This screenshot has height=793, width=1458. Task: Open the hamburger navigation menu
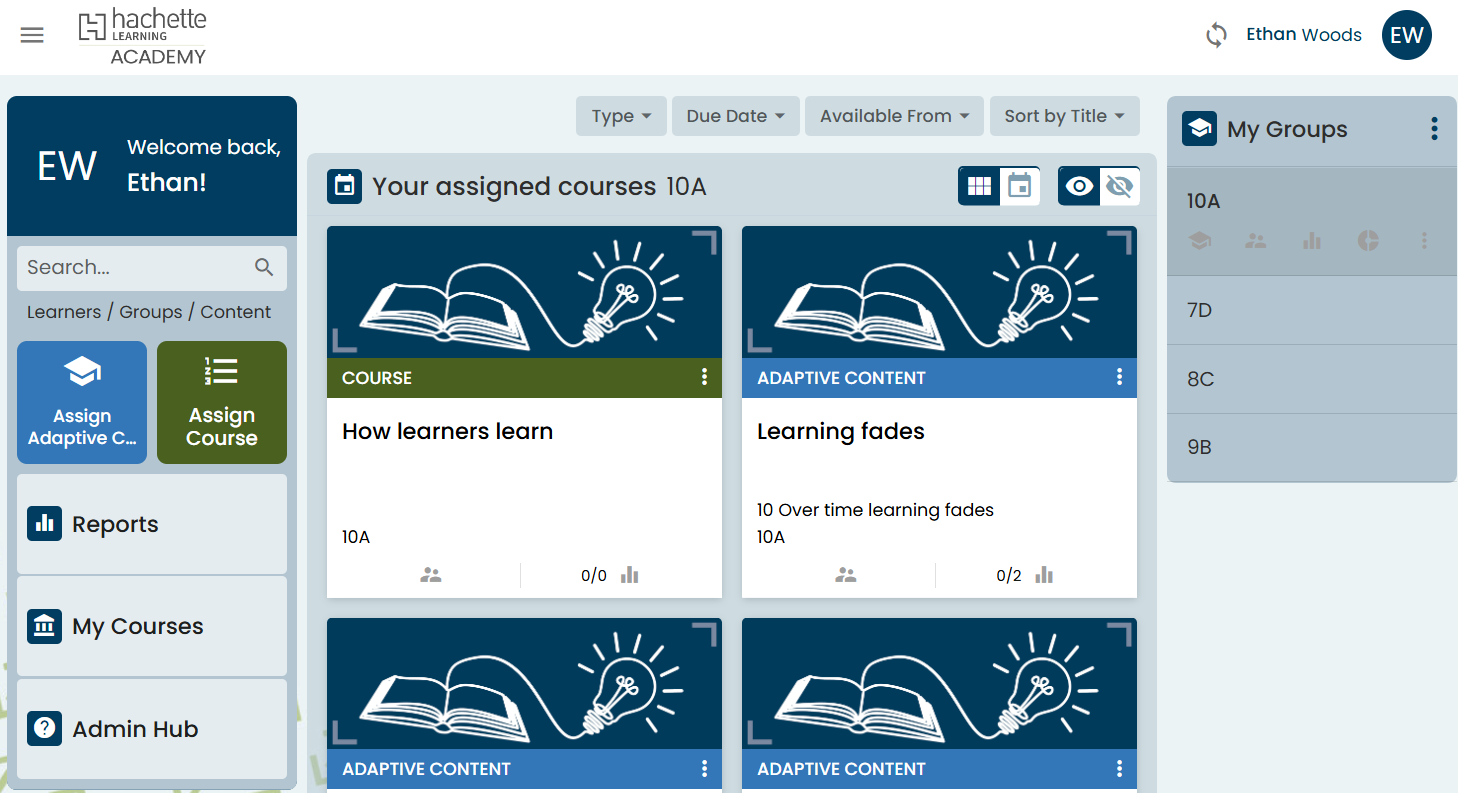click(x=32, y=36)
